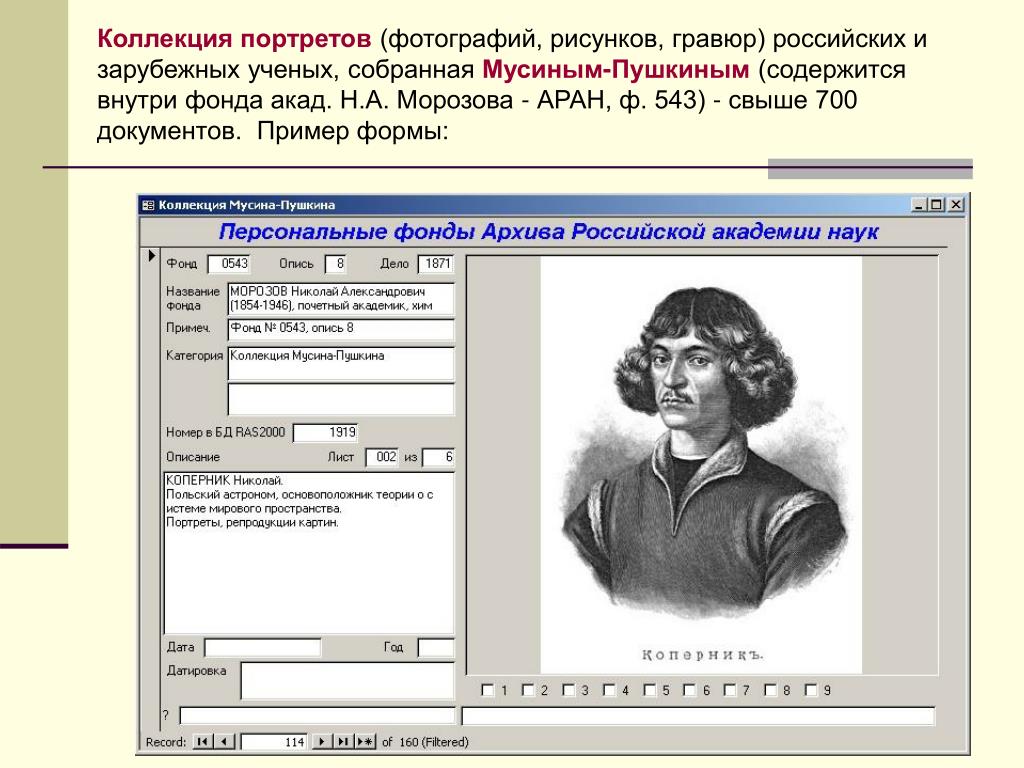Click the Дело field showing 1871
1024x768 pixels.
(x=436, y=264)
